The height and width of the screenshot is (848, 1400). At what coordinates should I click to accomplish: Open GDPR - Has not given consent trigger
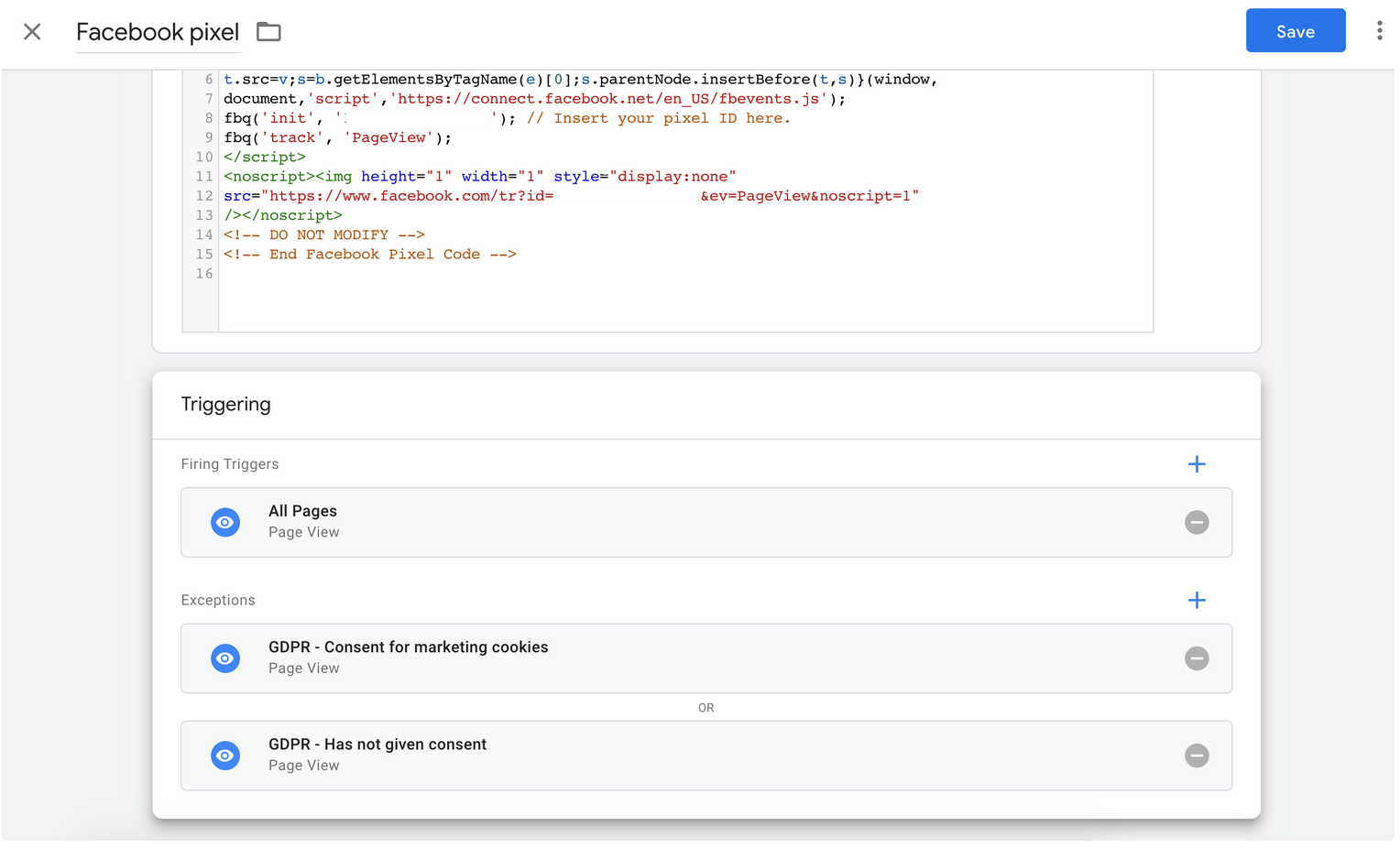(x=641, y=756)
